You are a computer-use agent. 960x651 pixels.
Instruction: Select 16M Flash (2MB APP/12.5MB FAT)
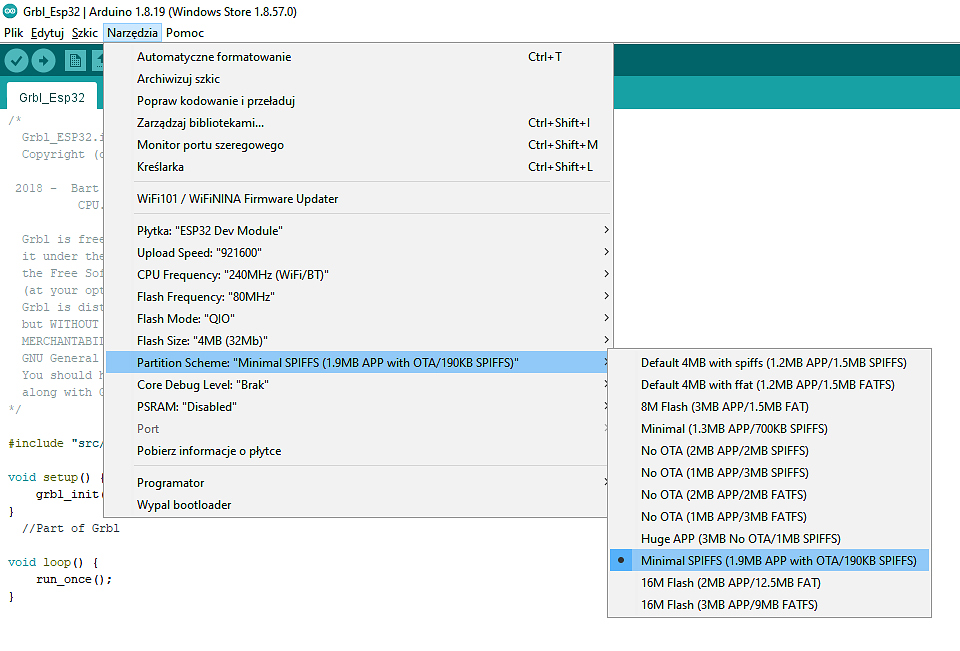(770, 583)
